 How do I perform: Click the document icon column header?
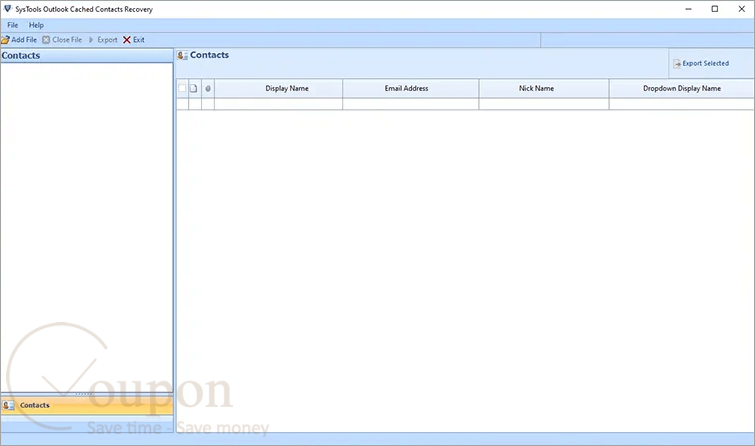pyautogui.click(x=194, y=88)
